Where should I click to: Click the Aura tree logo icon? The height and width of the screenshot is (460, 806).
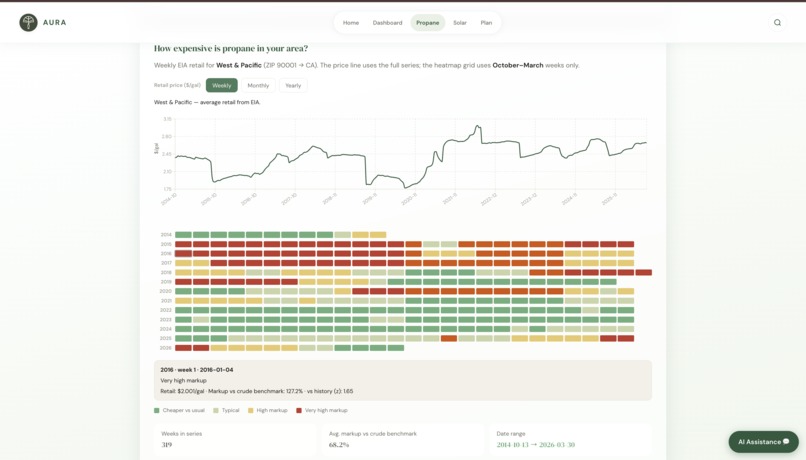28,23
